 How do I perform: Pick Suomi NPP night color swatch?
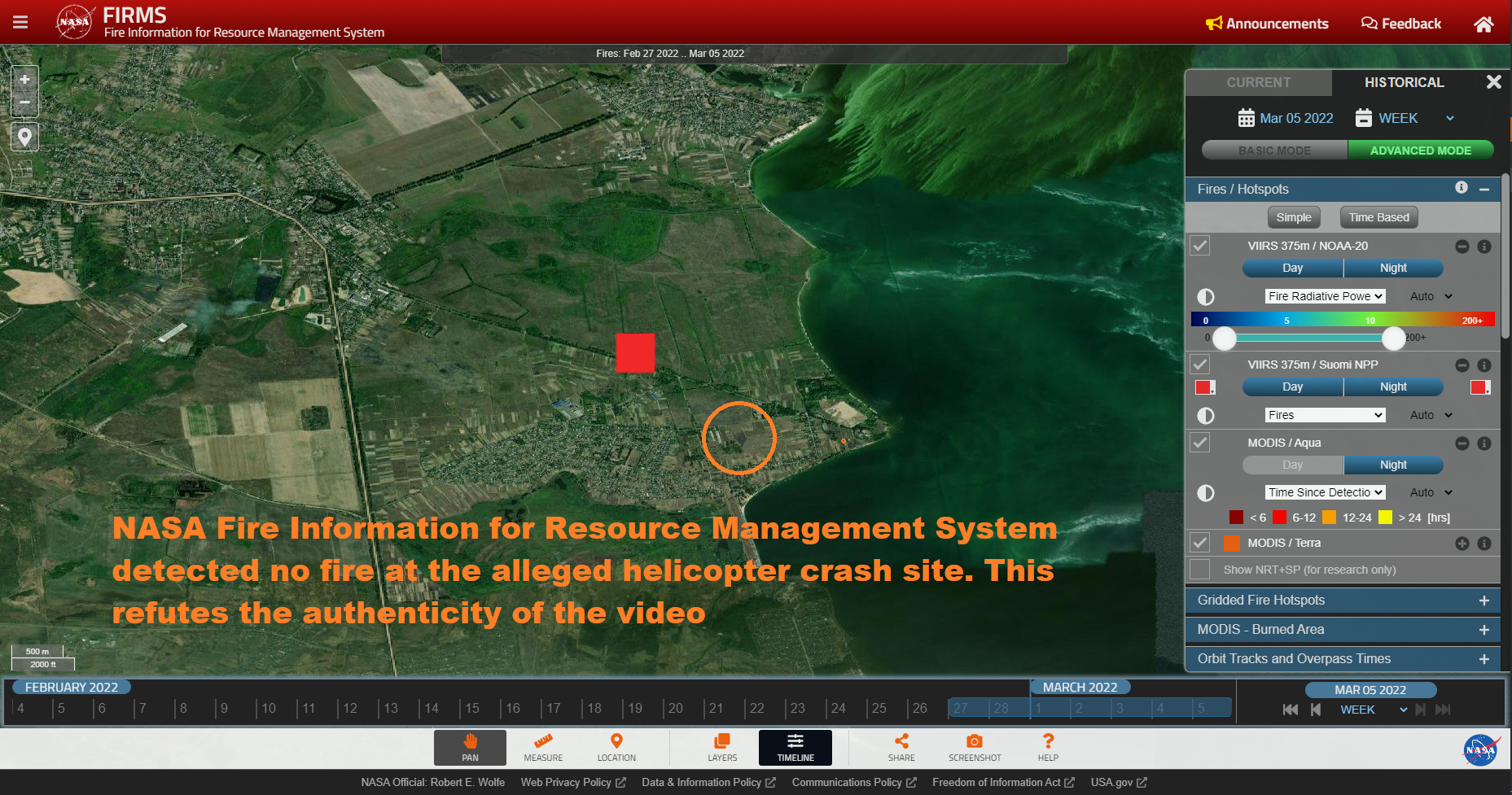click(x=1480, y=387)
